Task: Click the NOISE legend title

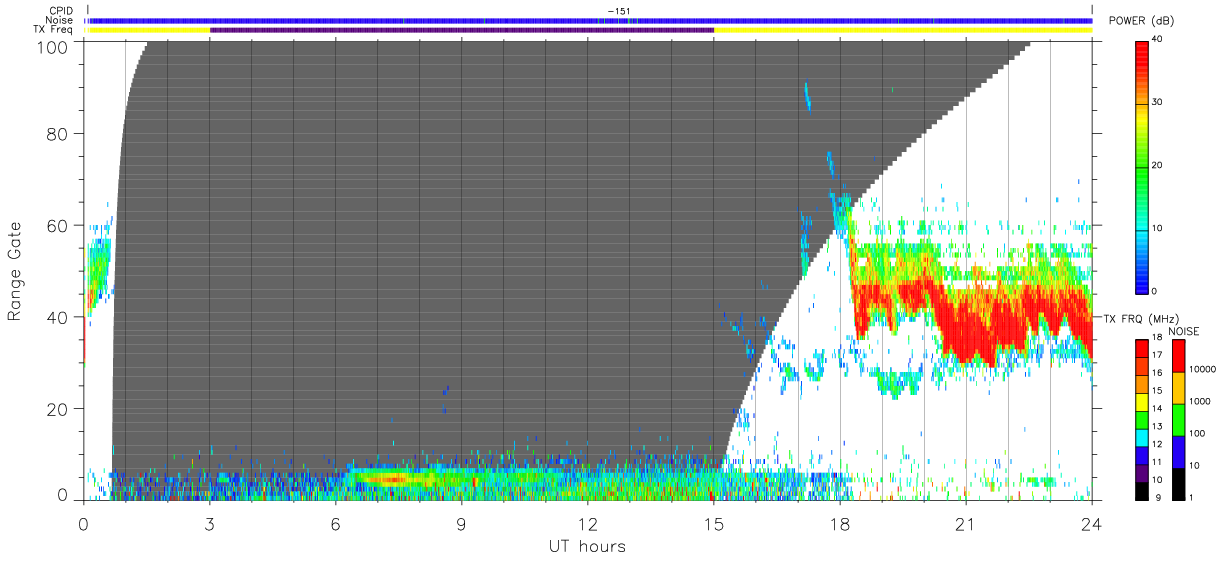Action: 1184,331
